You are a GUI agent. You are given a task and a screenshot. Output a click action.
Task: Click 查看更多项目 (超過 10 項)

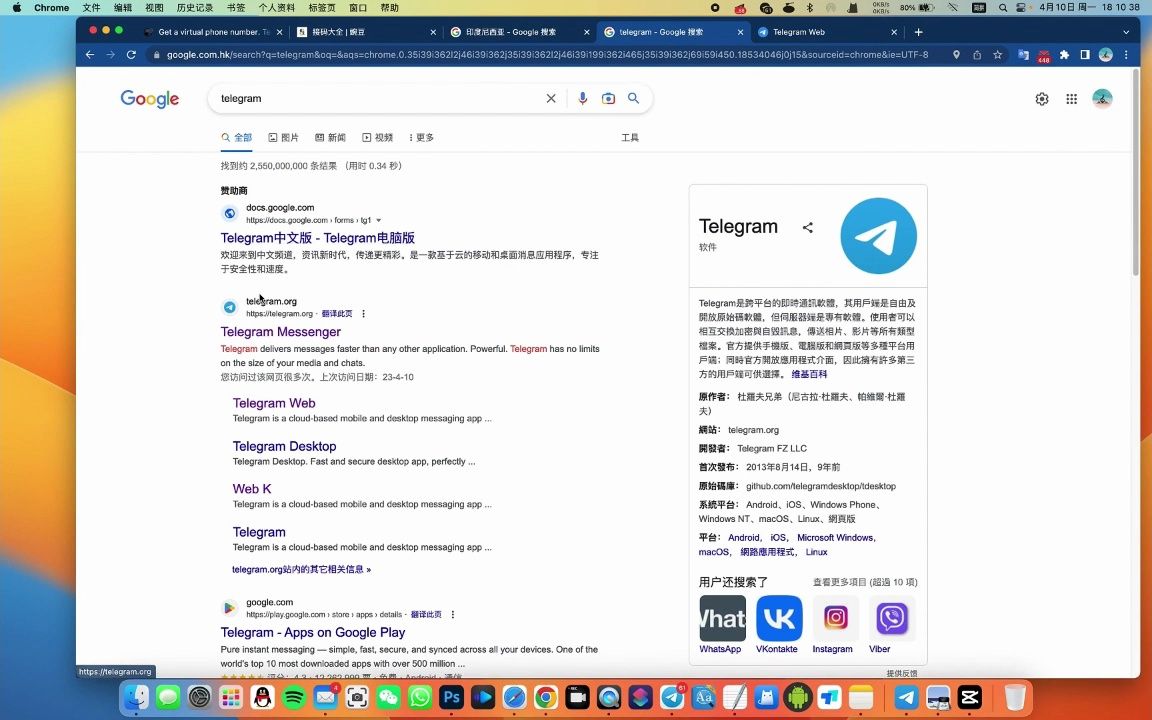coord(865,582)
